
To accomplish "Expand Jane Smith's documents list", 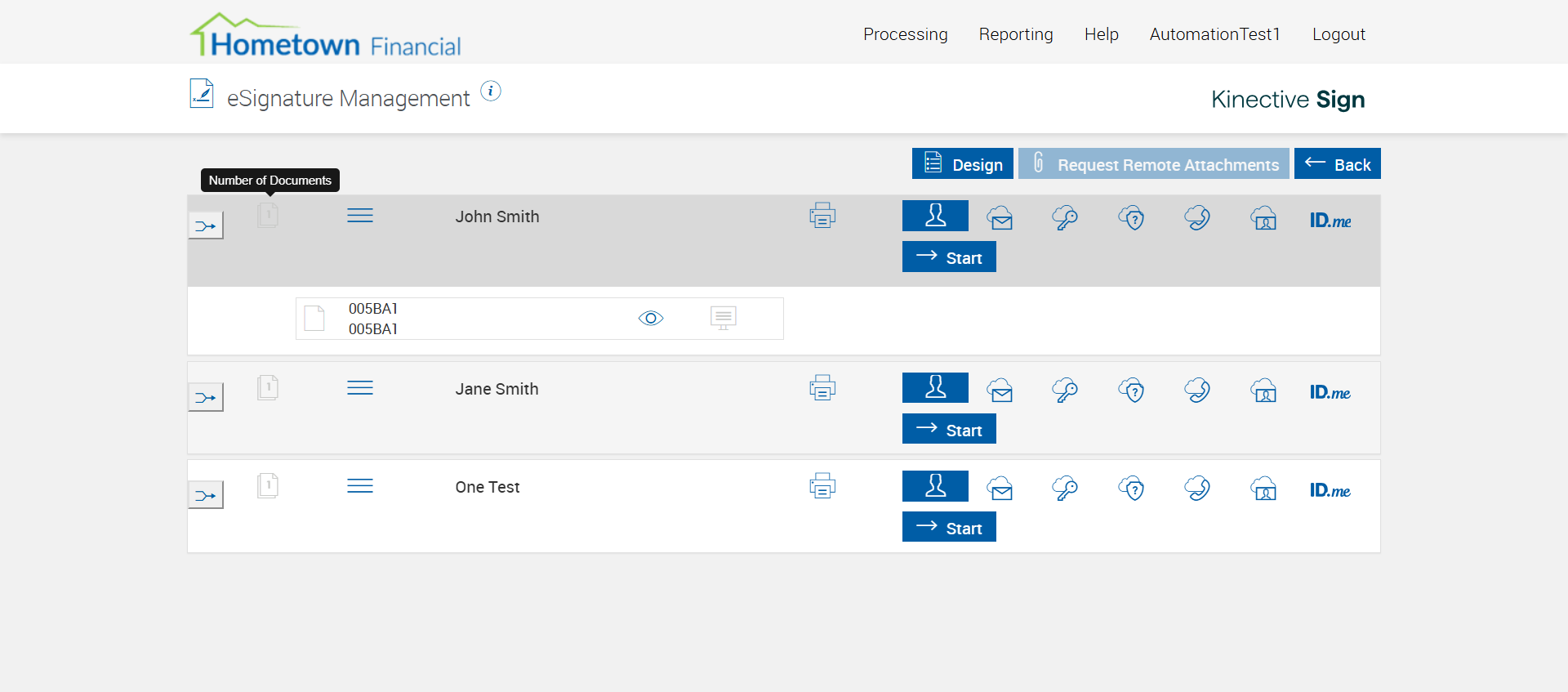I will pos(268,387).
